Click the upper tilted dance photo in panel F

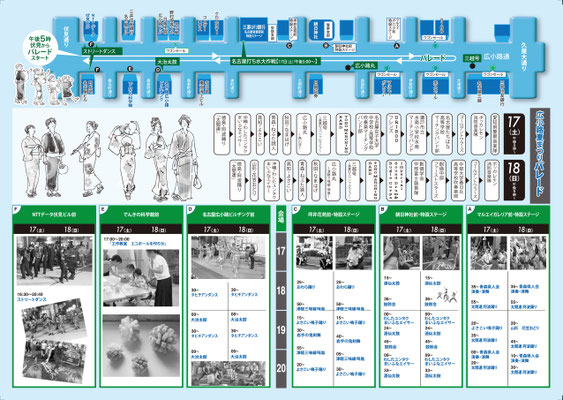[54, 320]
